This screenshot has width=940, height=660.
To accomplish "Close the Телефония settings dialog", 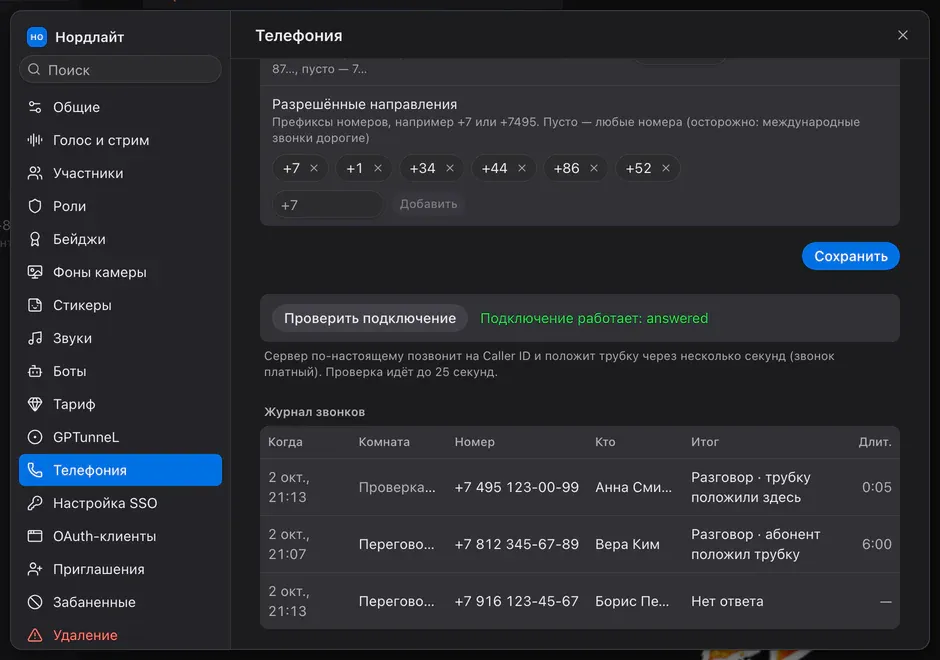I will 902,35.
